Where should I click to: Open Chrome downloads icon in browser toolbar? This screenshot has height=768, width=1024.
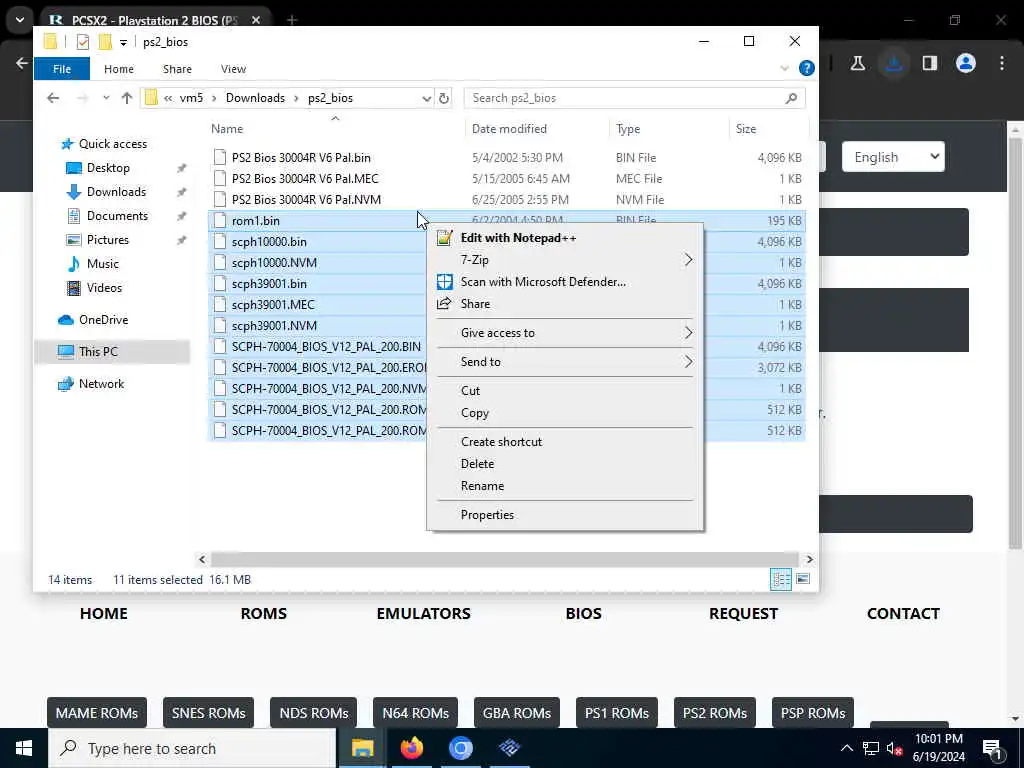click(894, 63)
